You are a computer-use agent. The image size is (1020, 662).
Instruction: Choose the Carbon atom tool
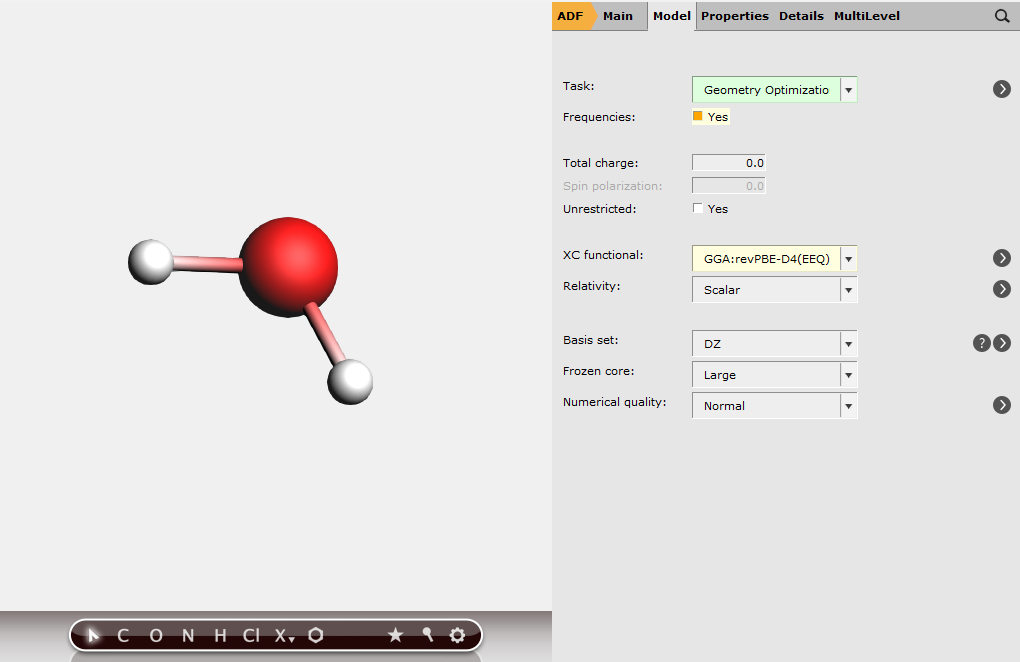click(x=123, y=635)
